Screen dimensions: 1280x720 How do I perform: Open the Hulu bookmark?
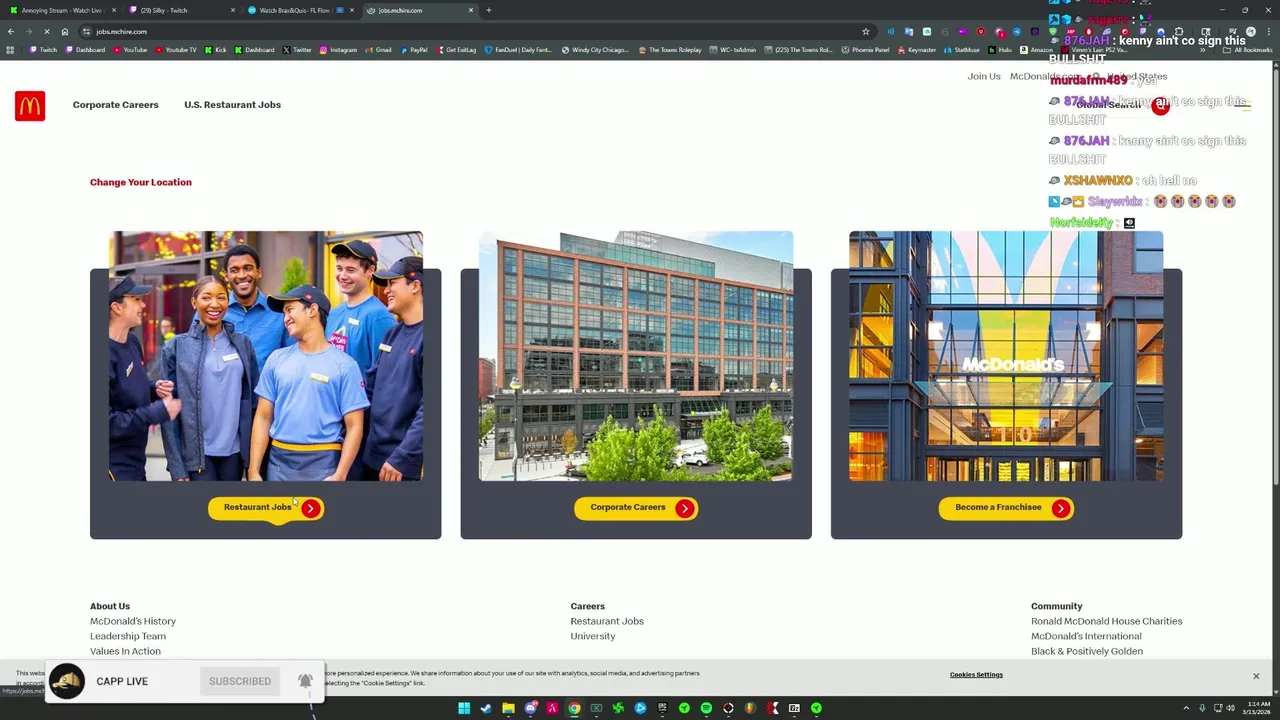pyautogui.click(x=1000, y=50)
